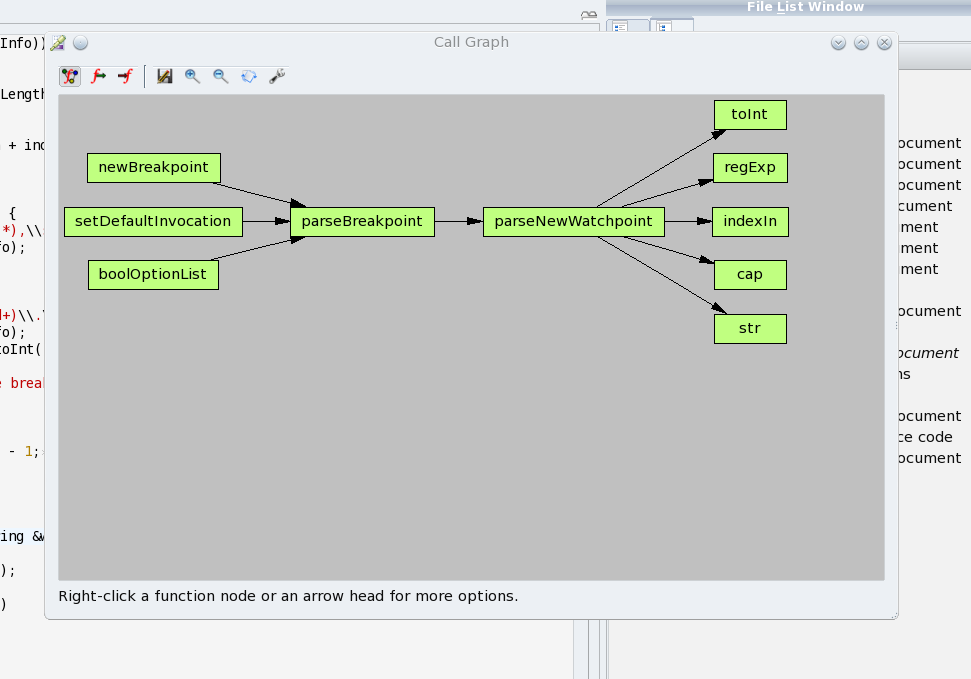This screenshot has width=971, height=679.
Task: Click the show called functions icon
Action: click(x=98, y=76)
